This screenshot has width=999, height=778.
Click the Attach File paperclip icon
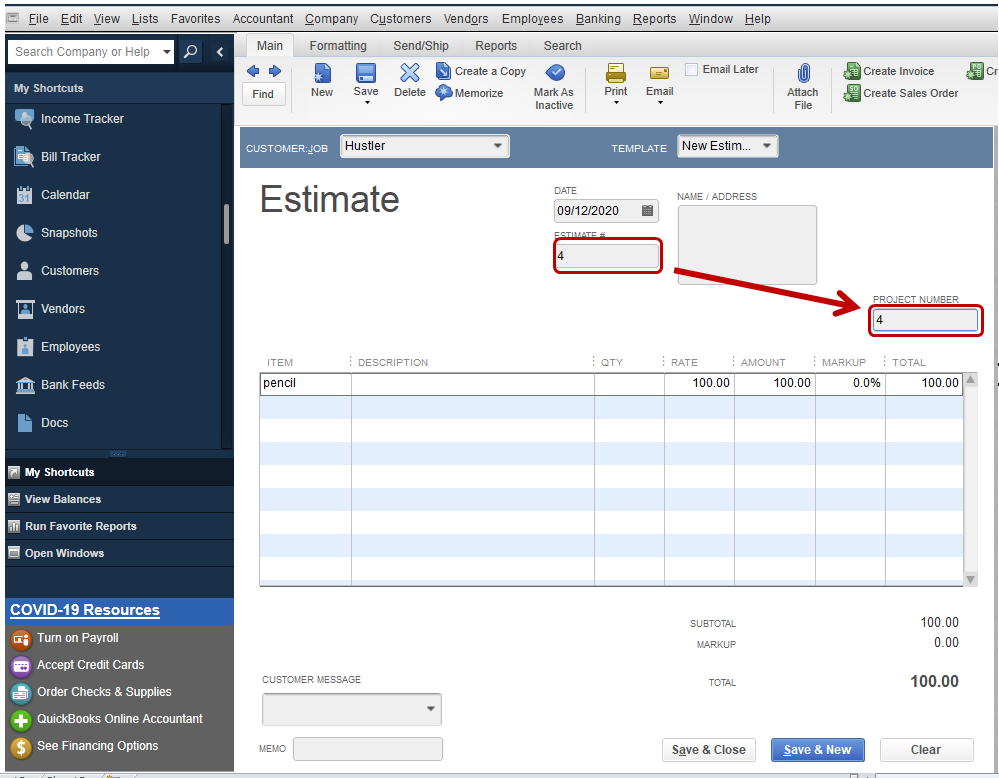(803, 73)
